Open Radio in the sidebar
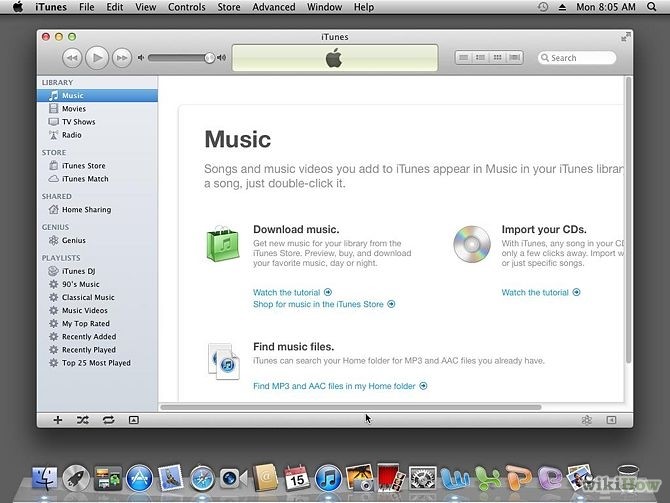This screenshot has height=503, width=670. [97, 135]
